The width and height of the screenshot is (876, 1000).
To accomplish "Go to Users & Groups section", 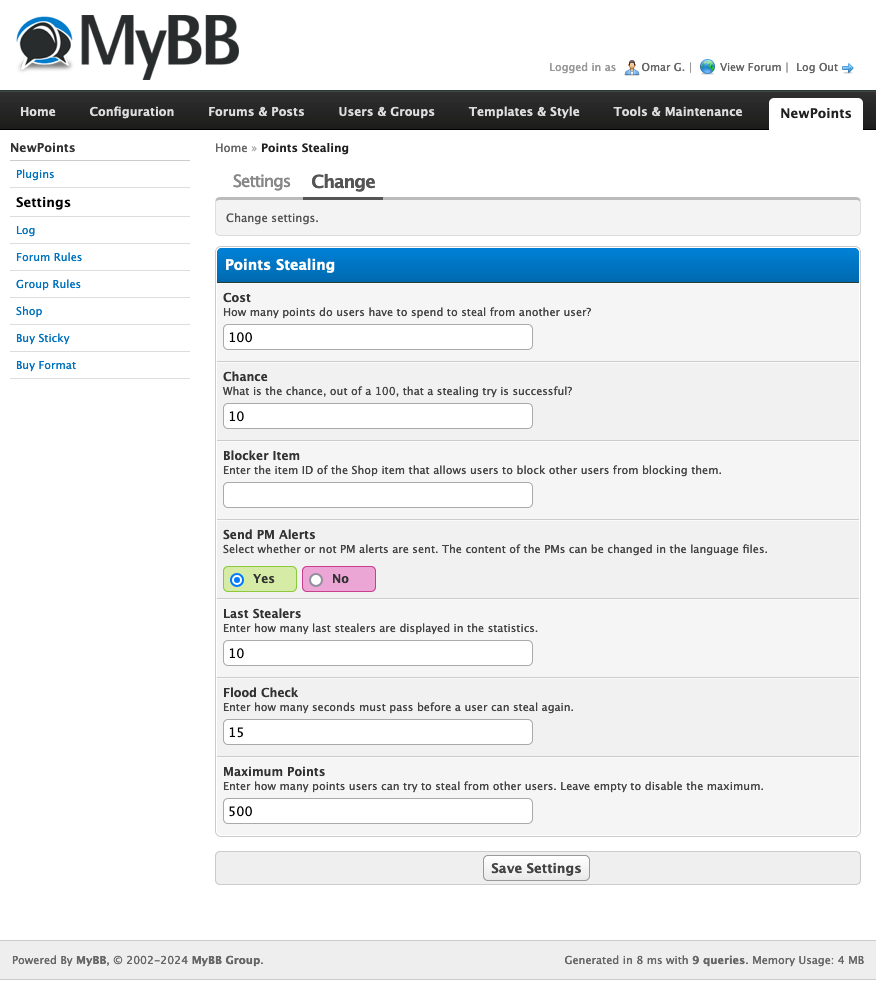I will pos(386,112).
